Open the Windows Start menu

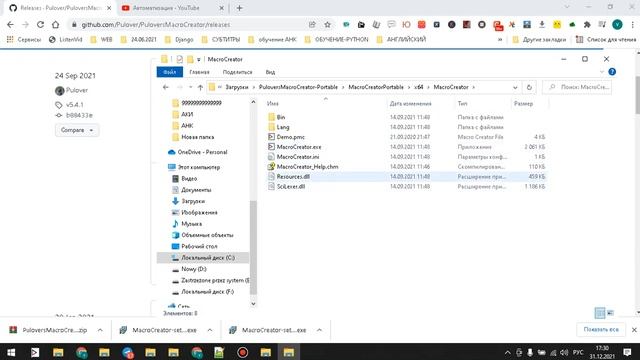click(11, 352)
